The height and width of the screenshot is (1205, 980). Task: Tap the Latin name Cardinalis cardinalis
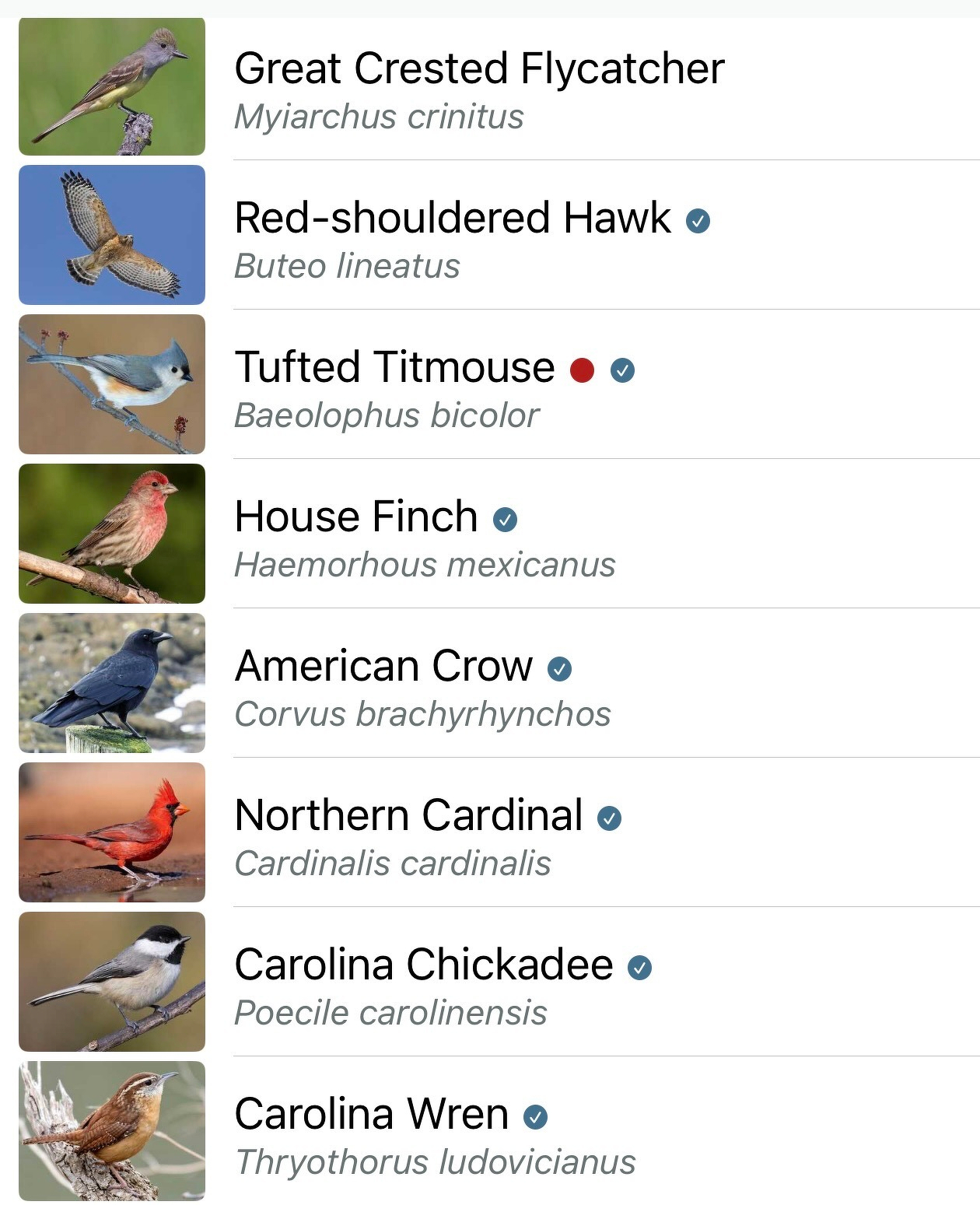click(393, 863)
